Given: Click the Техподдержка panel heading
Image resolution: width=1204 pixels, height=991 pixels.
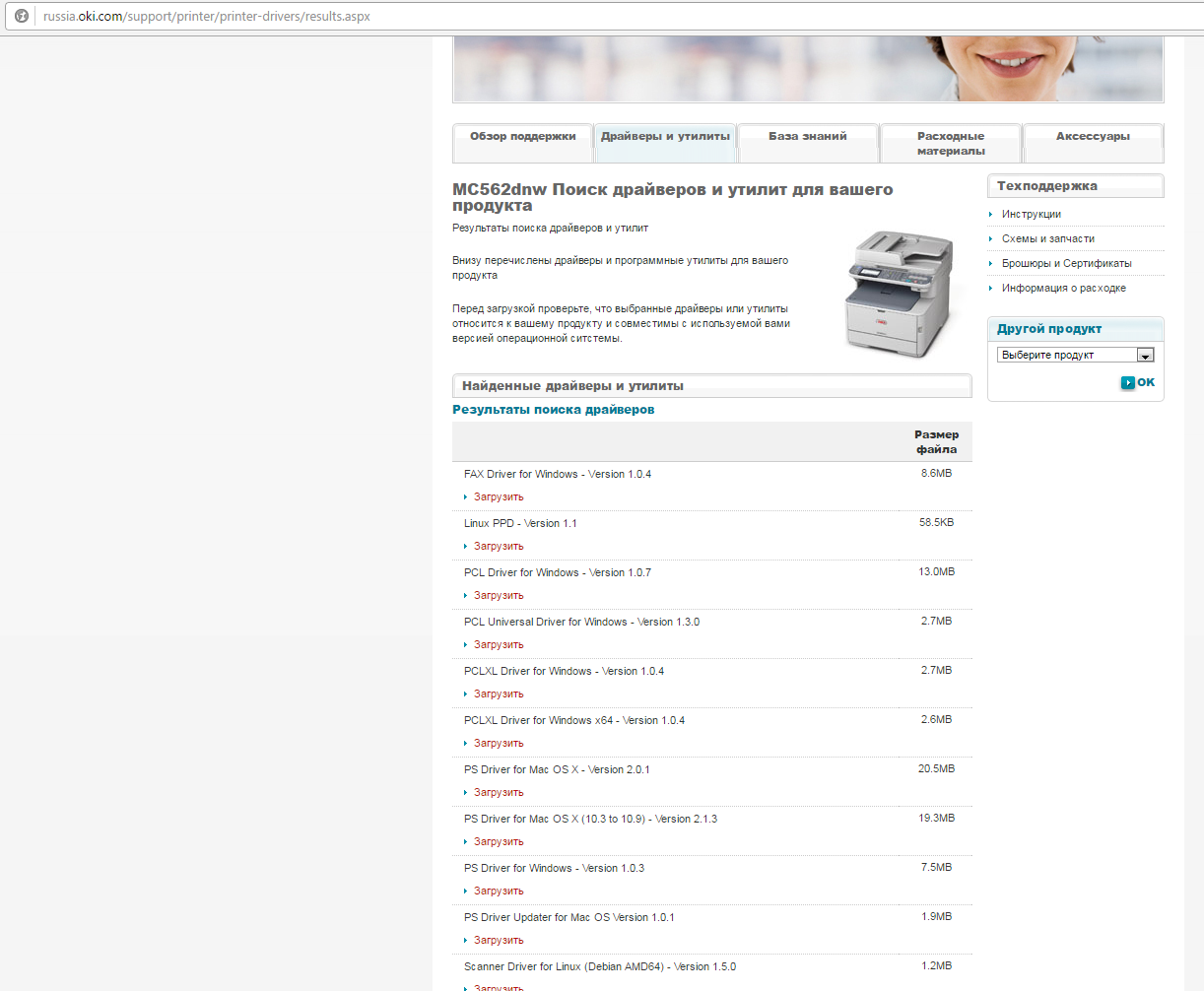Looking at the screenshot, I should (x=1046, y=186).
